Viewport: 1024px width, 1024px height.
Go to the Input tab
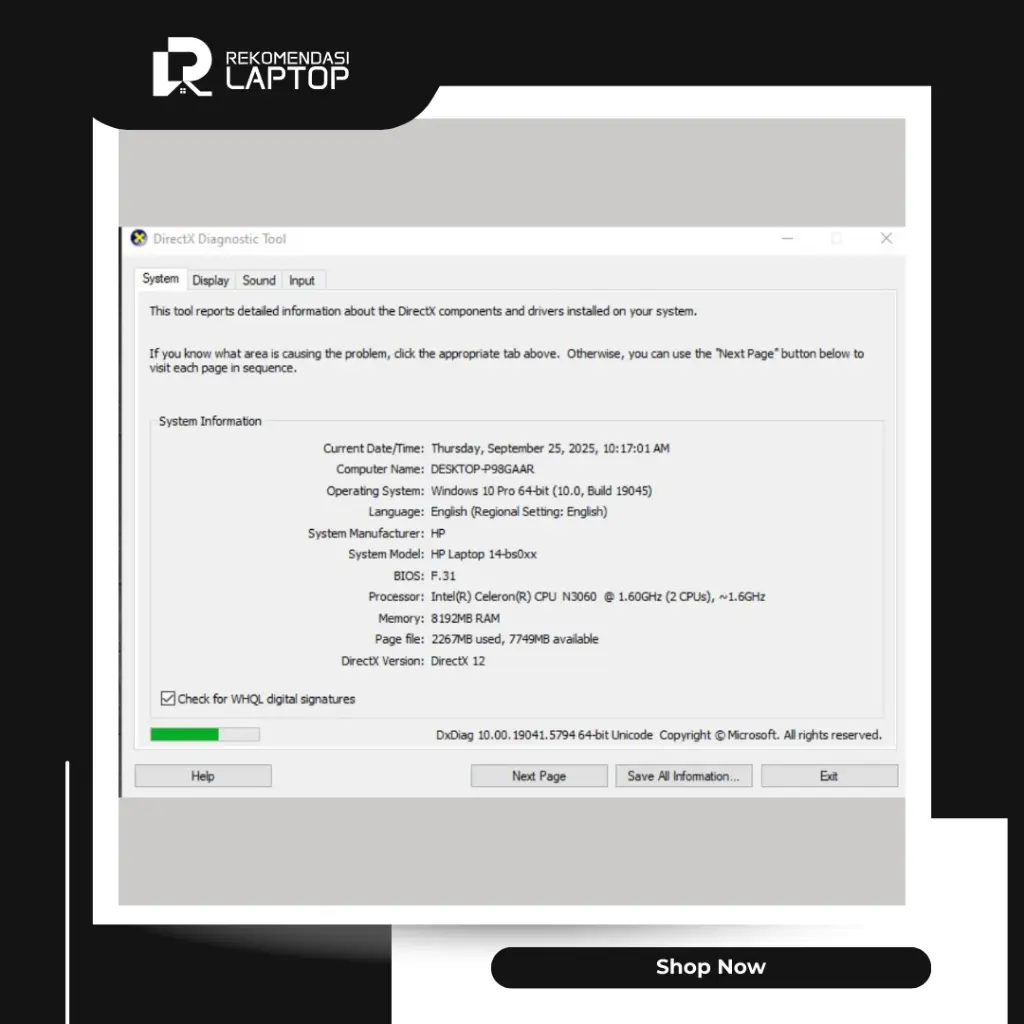[x=302, y=281]
